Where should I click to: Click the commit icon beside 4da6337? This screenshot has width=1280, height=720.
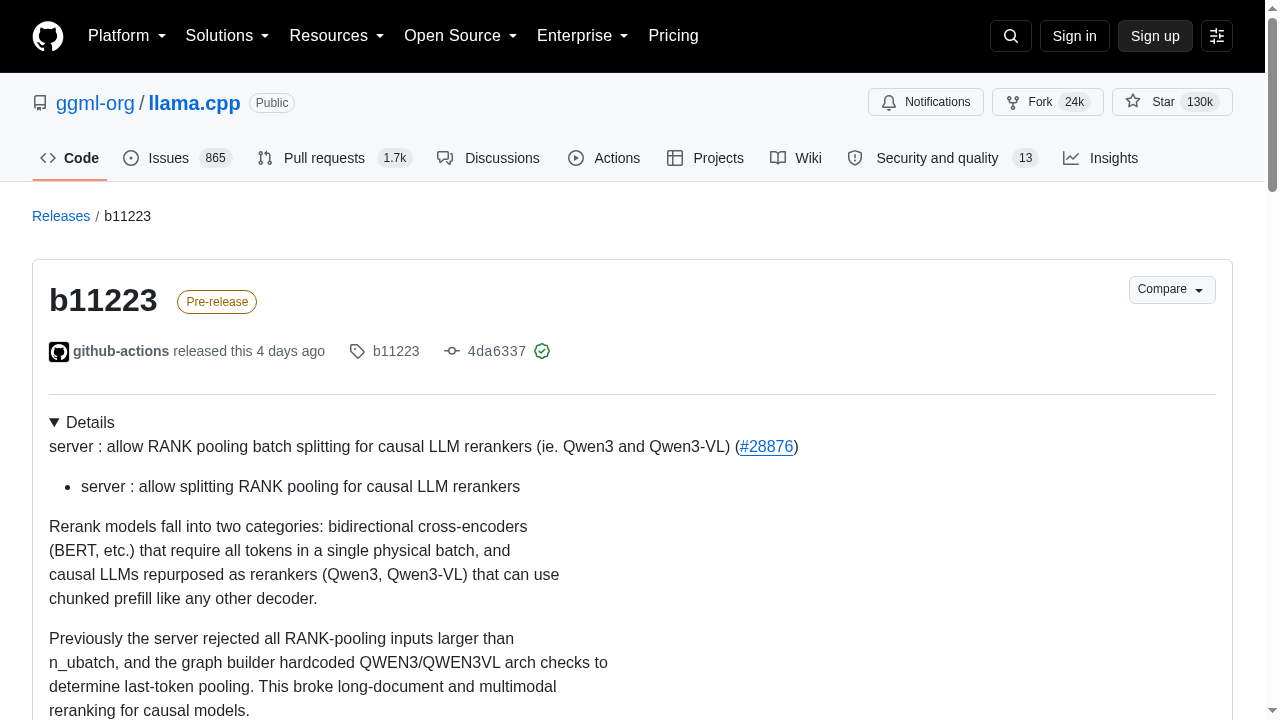(452, 351)
